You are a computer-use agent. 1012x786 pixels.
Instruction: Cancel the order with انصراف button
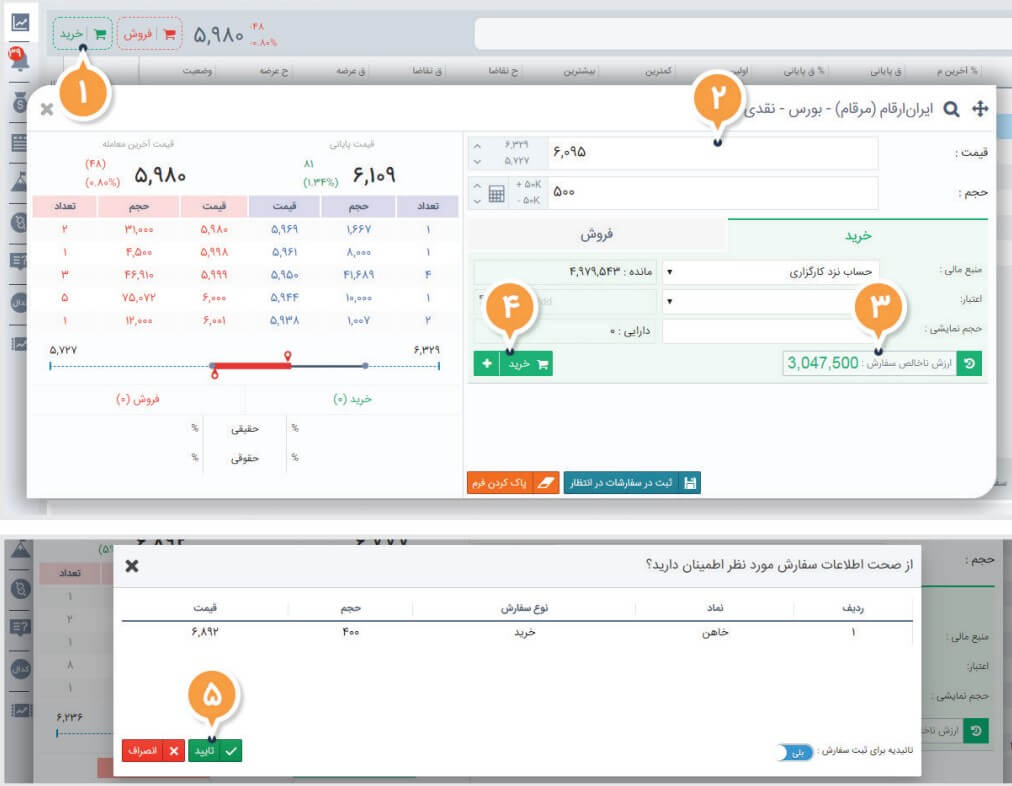point(153,751)
